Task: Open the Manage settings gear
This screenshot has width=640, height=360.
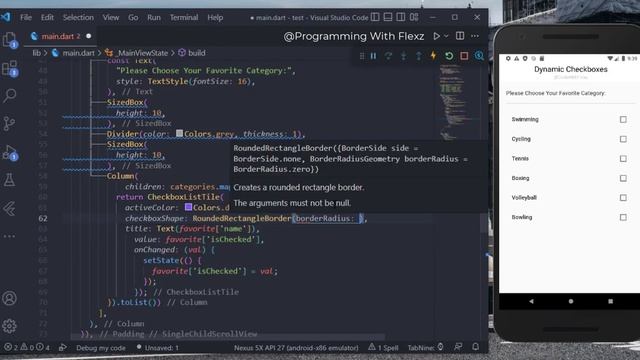Action: pos(9,326)
